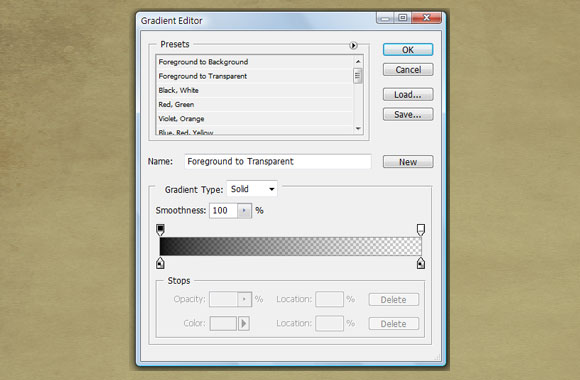Click the Cancel button

(x=408, y=70)
